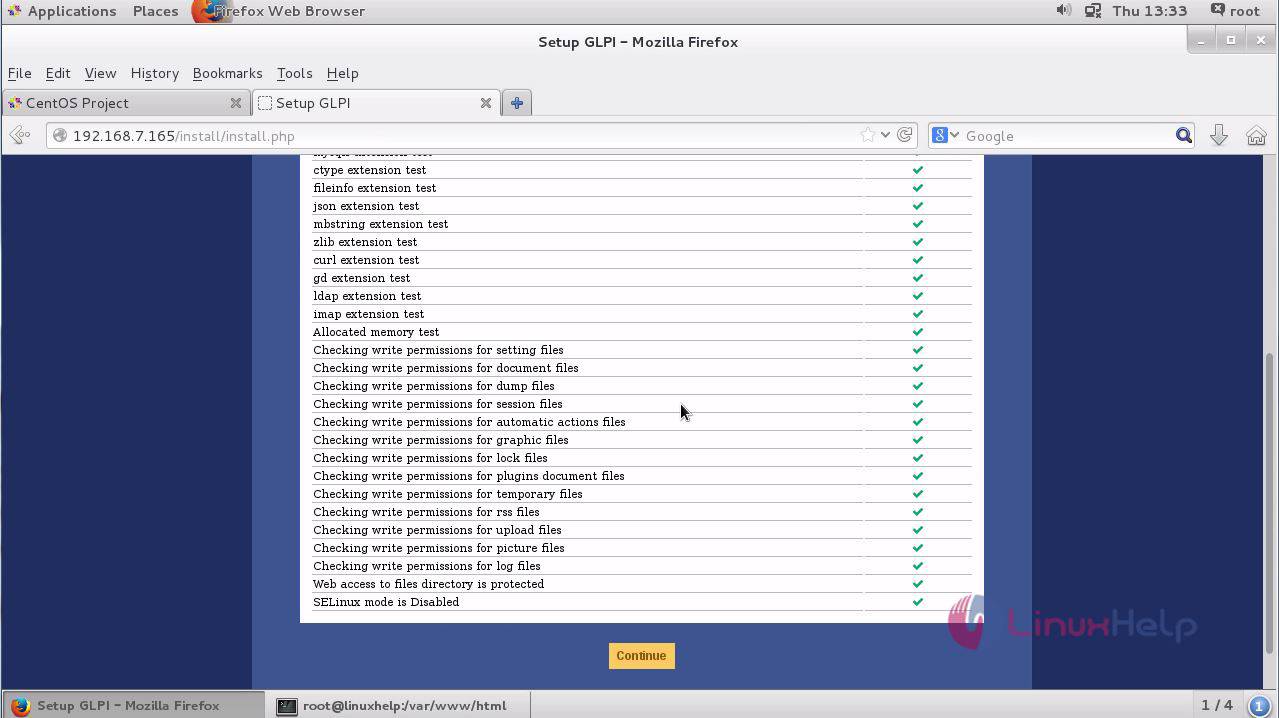Open the Edit menu
The width and height of the screenshot is (1279, 718).
coord(58,73)
